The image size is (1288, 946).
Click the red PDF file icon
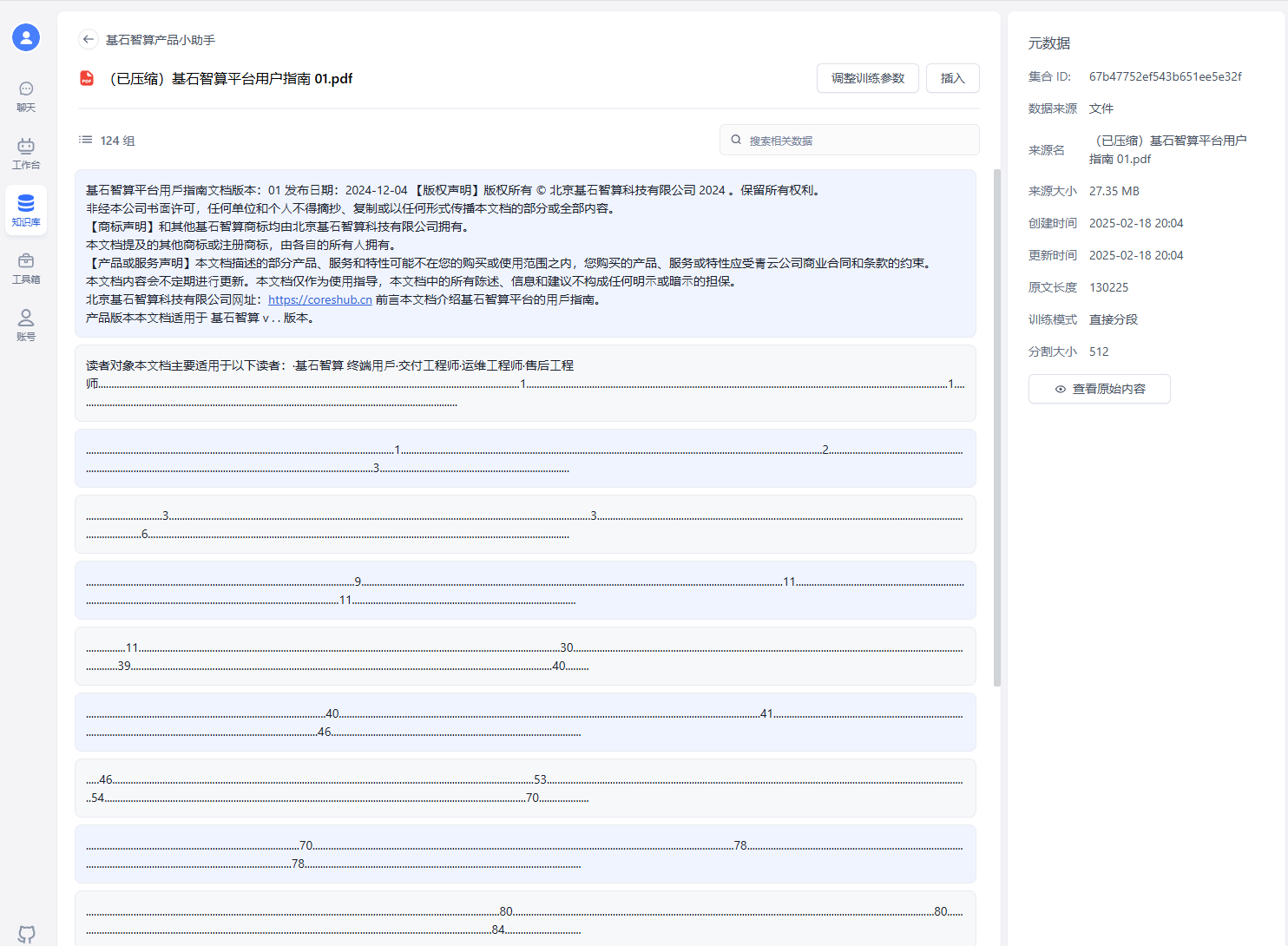87,78
